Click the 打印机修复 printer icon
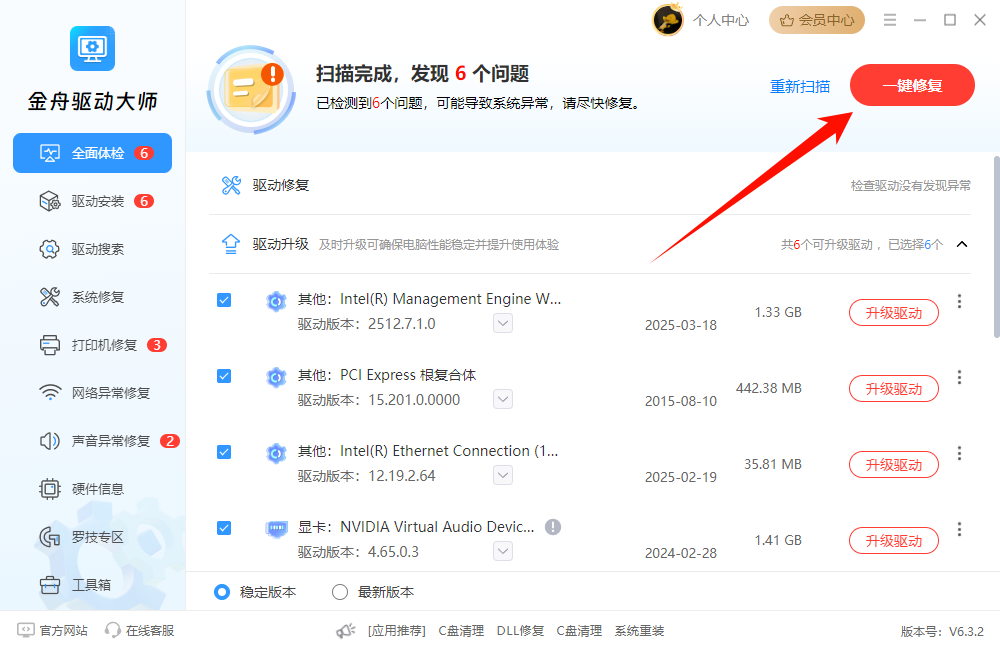Screen dimensions: 1000x650 click(x=50, y=345)
